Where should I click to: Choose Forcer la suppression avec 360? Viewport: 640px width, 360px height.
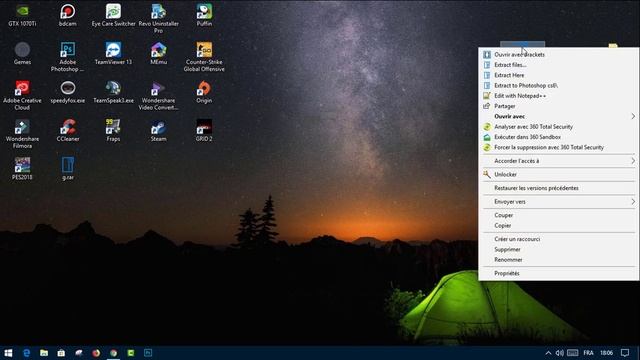[558, 147]
